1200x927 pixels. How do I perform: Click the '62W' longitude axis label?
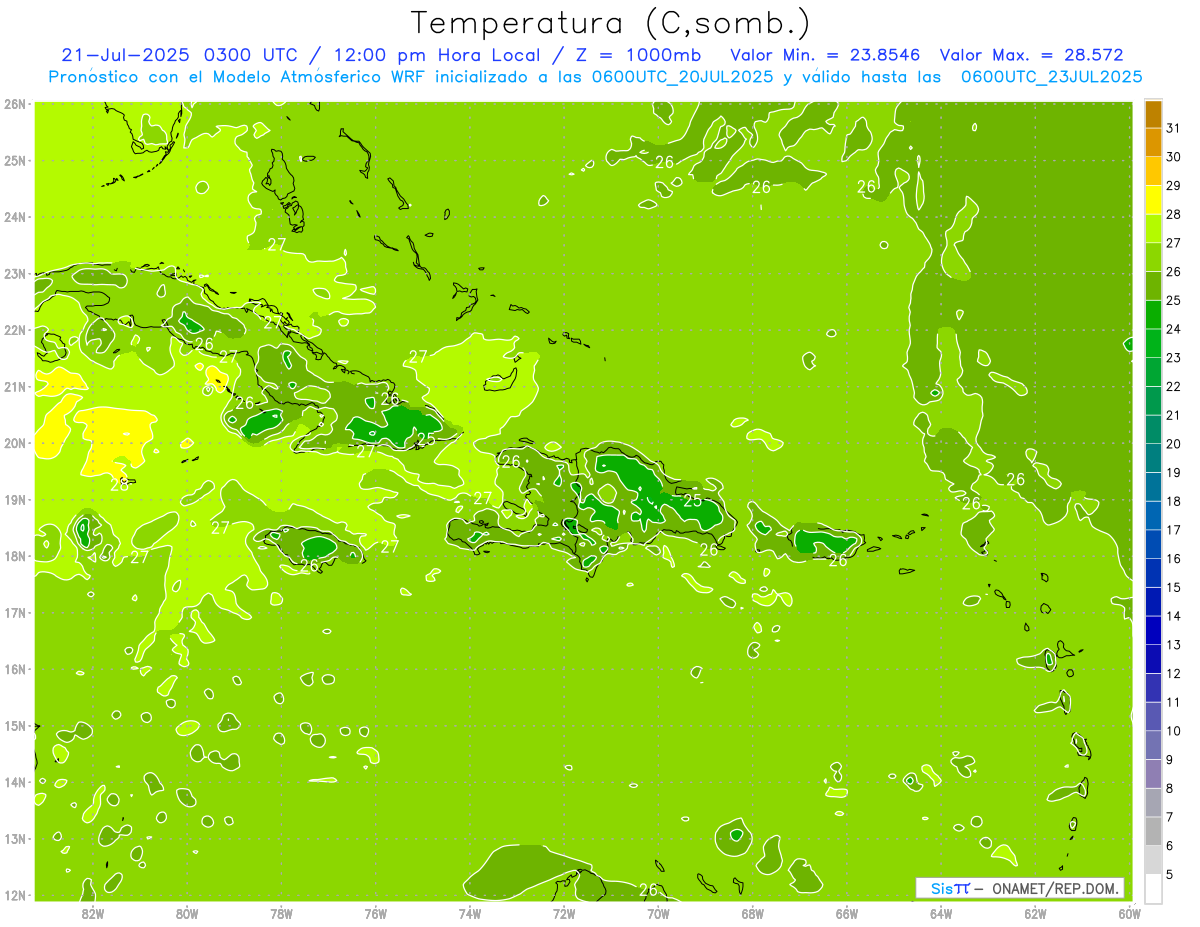(1035, 913)
